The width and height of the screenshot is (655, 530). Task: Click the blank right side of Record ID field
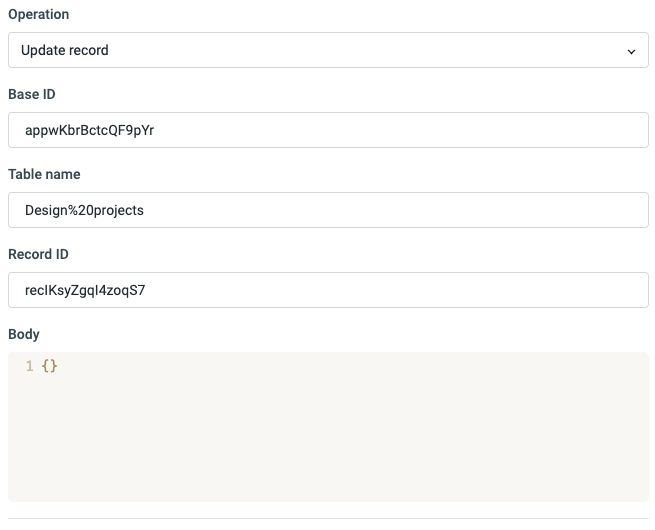point(500,290)
